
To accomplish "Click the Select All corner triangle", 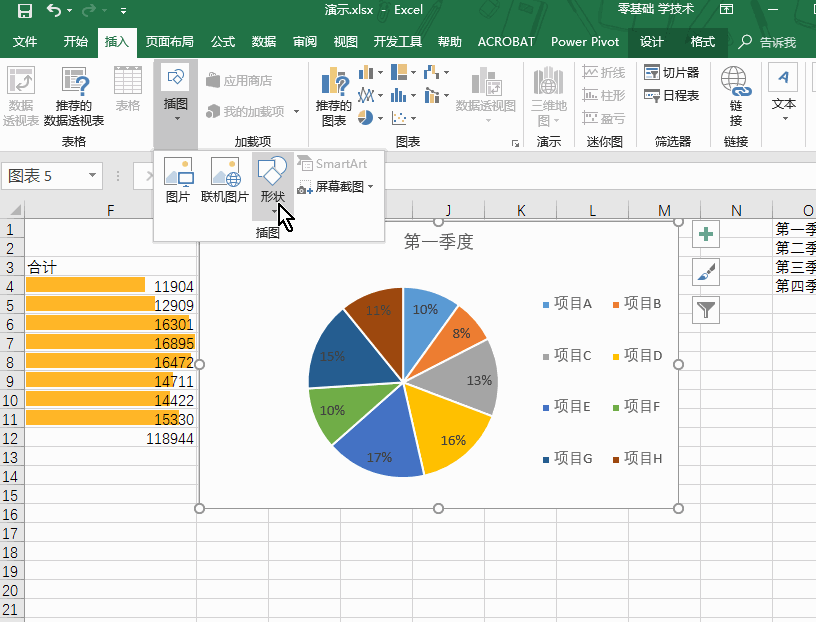I will (14, 210).
